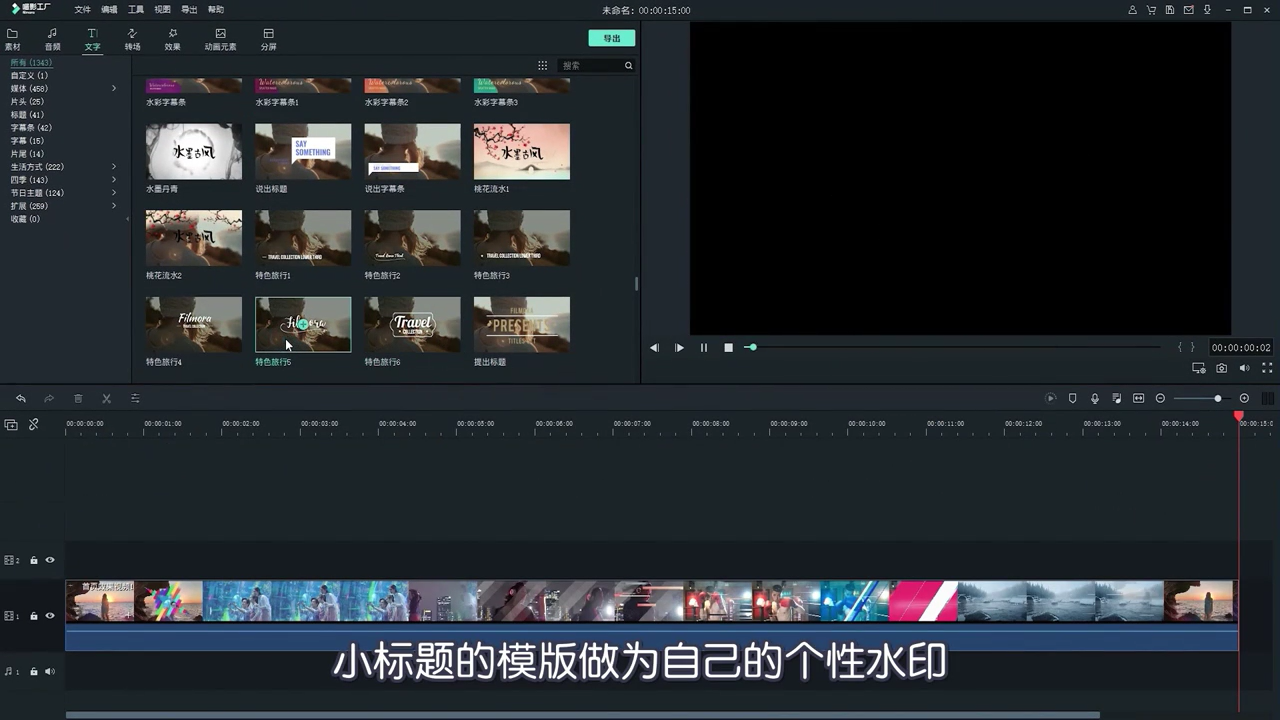Mute the audio track speaker icon

click(x=49, y=671)
